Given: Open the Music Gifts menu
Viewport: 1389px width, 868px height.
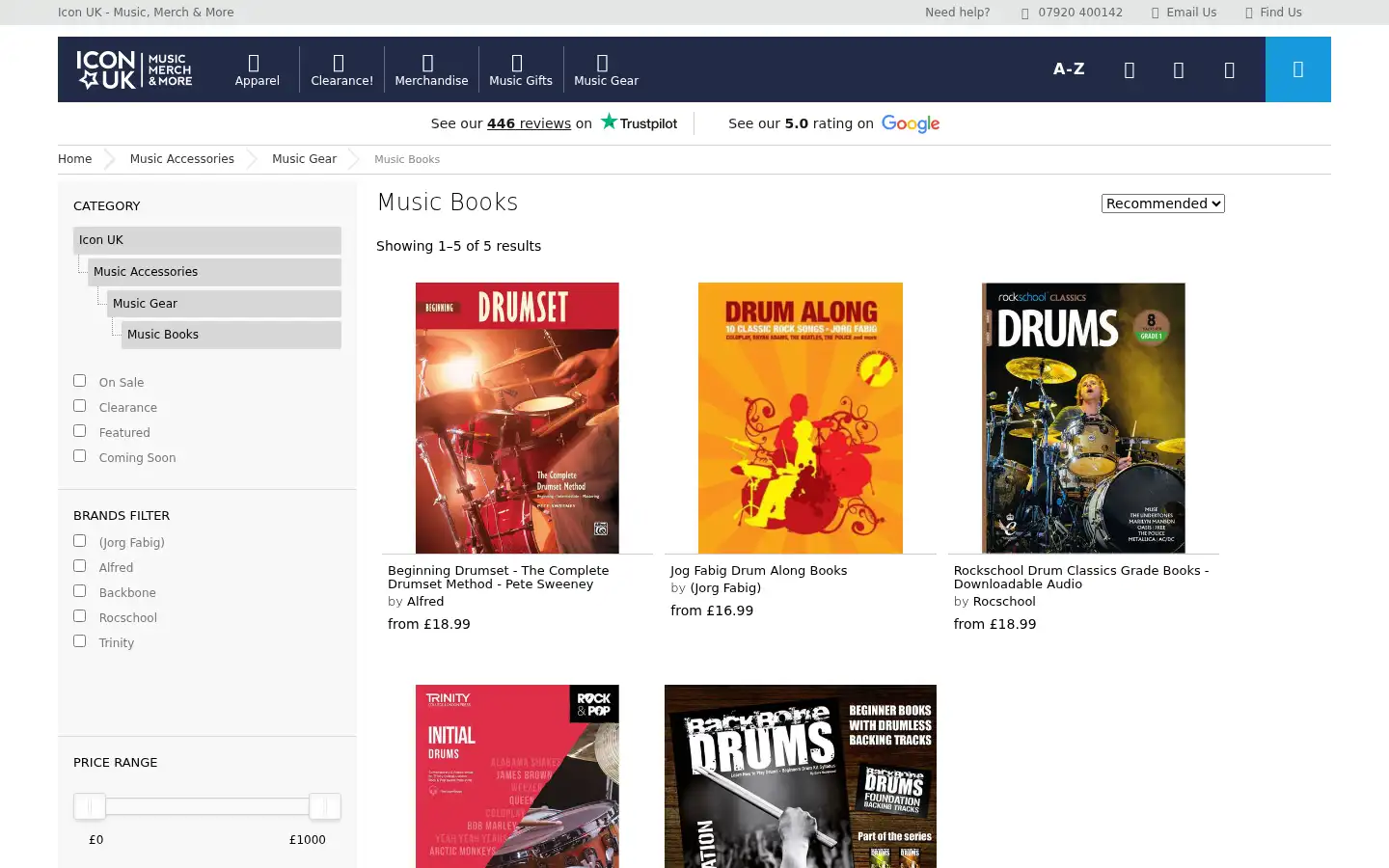Looking at the screenshot, I should (x=521, y=70).
